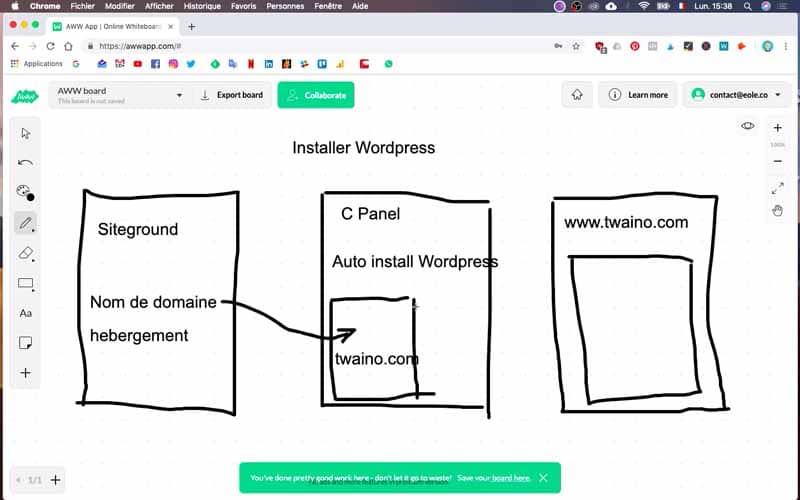Open the Apple menu
Screen dimensions: 800x500
(x=15, y=6)
